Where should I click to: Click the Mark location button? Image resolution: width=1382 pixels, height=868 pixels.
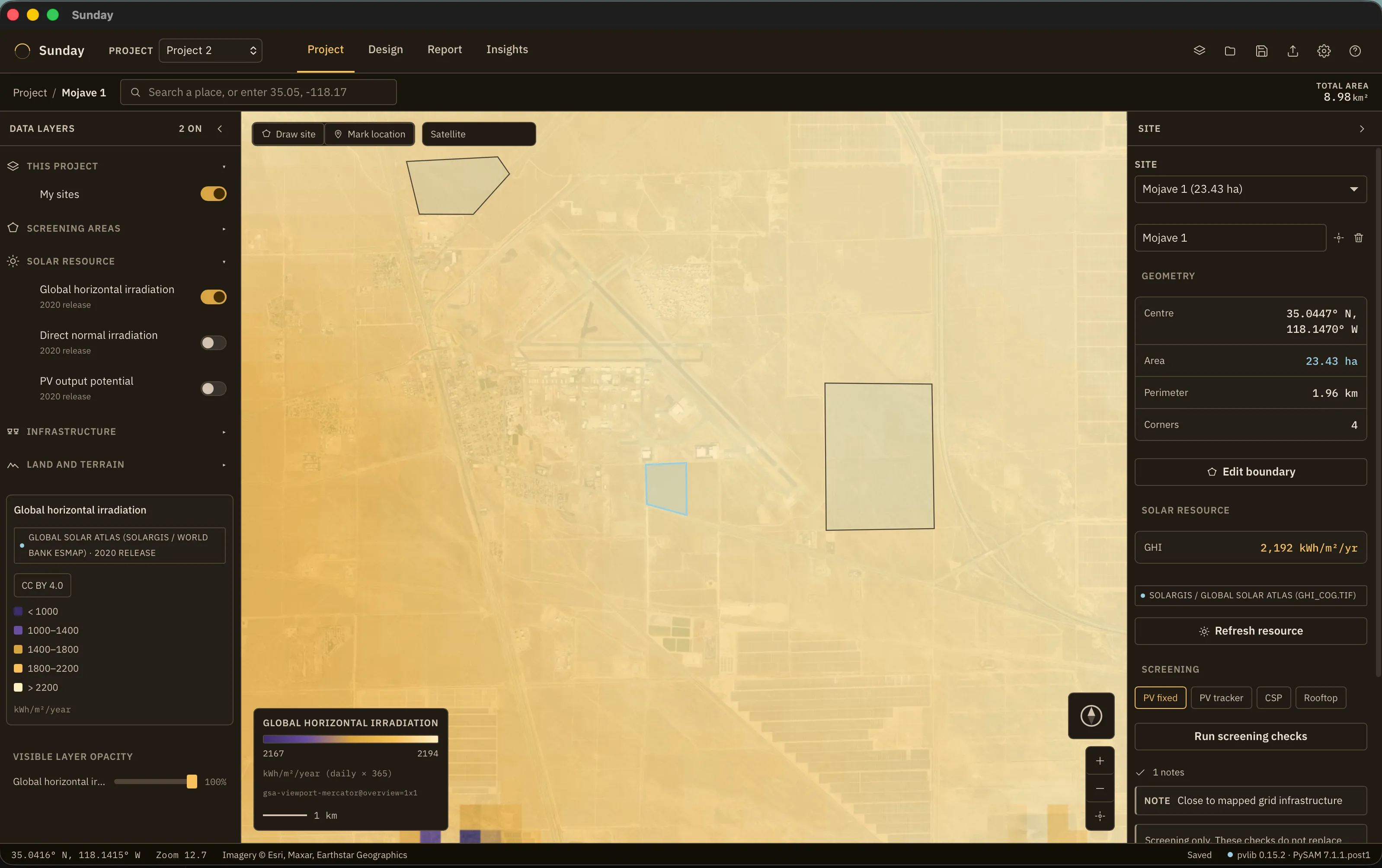click(x=370, y=134)
